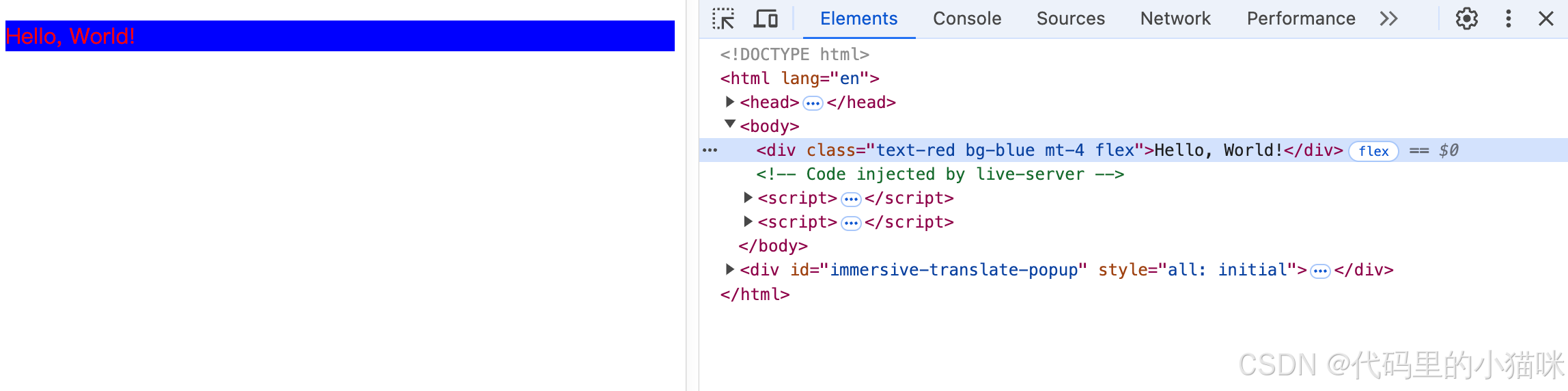Click the ellipsis badge inside head tag
Image resolution: width=1568 pixels, height=391 pixels.
coord(813,103)
